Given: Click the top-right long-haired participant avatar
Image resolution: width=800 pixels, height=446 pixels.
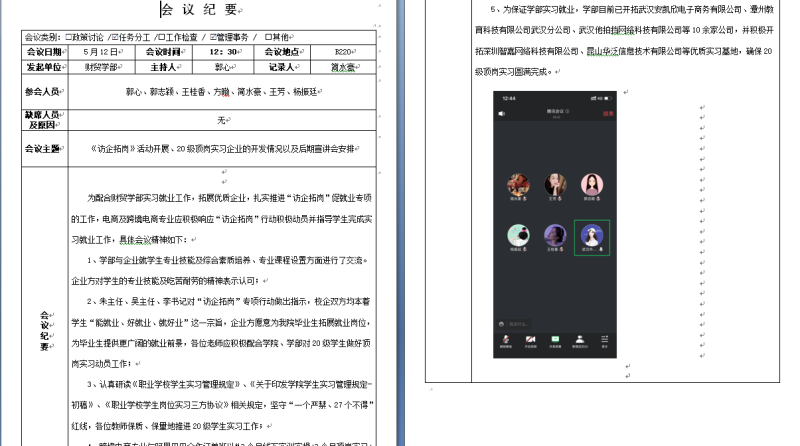Looking at the screenshot, I should 592,185.
